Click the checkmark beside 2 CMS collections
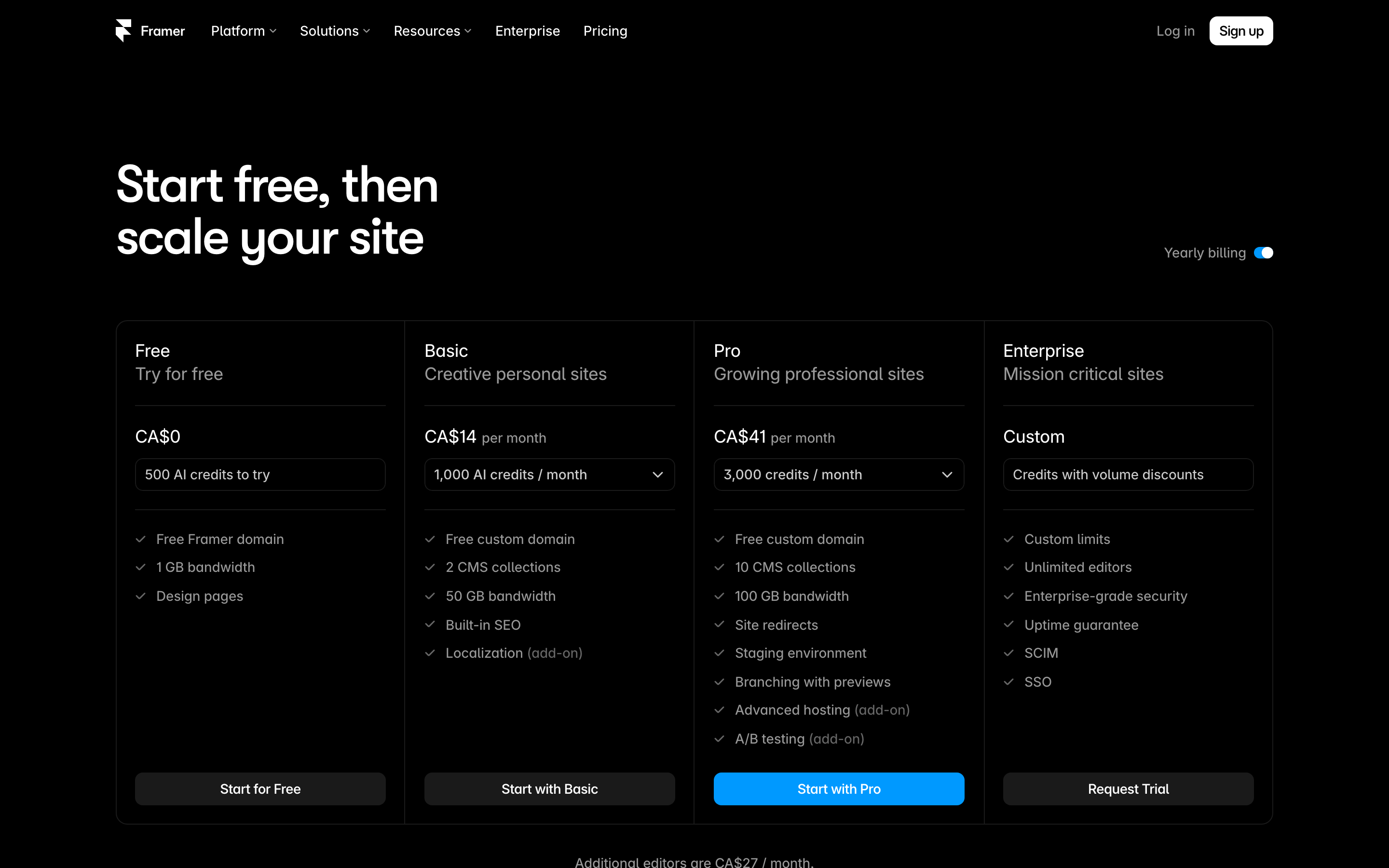 click(x=430, y=567)
